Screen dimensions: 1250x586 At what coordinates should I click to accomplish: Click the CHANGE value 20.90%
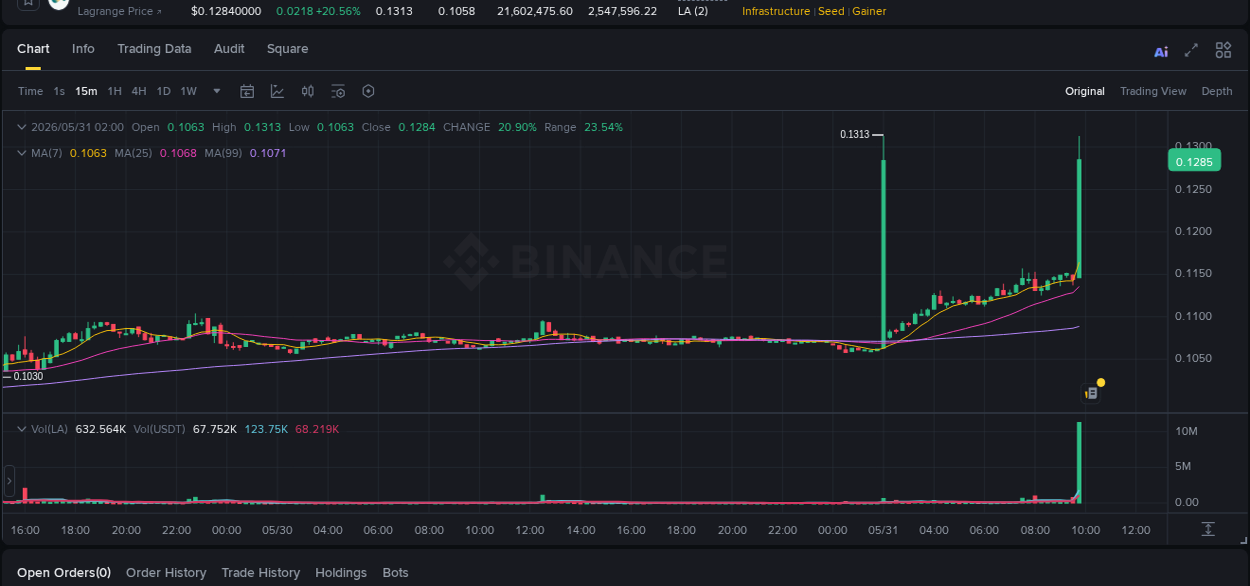click(517, 127)
